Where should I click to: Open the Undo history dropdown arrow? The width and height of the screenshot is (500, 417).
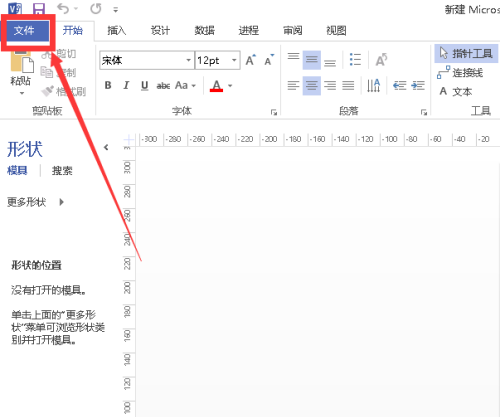coord(76,9)
